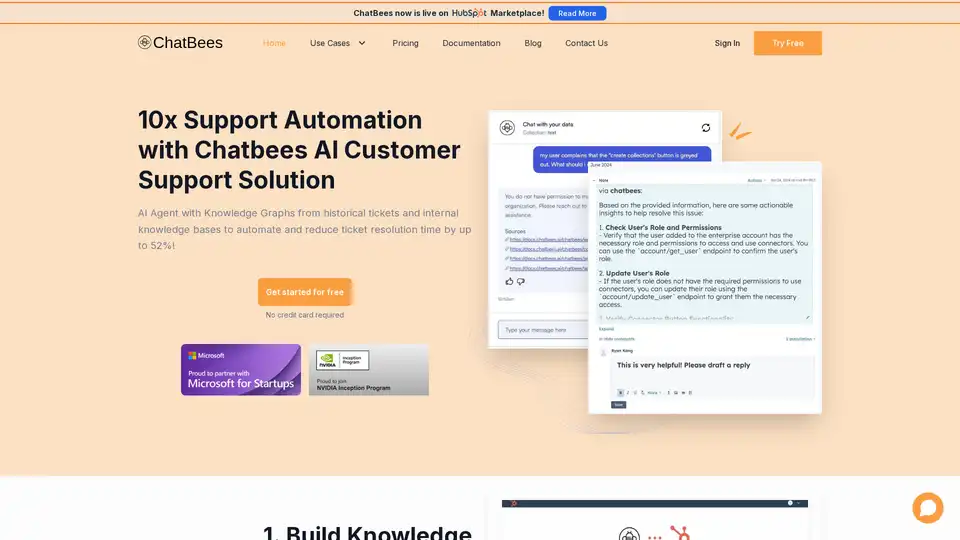Click the Microsoft for Startups badge
Image resolution: width=960 pixels, height=540 pixels.
click(240, 369)
